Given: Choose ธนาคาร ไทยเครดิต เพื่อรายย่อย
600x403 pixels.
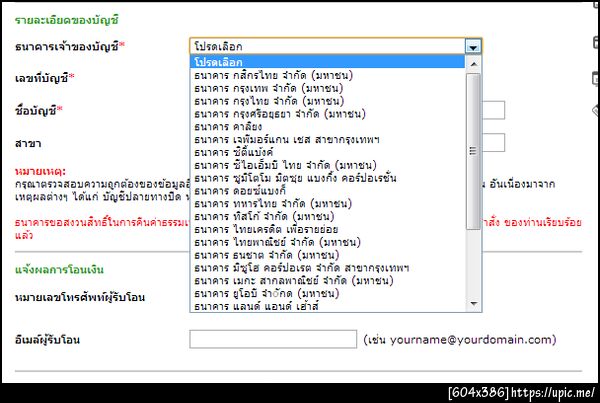Looking at the screenshot, I should (328, 229).
